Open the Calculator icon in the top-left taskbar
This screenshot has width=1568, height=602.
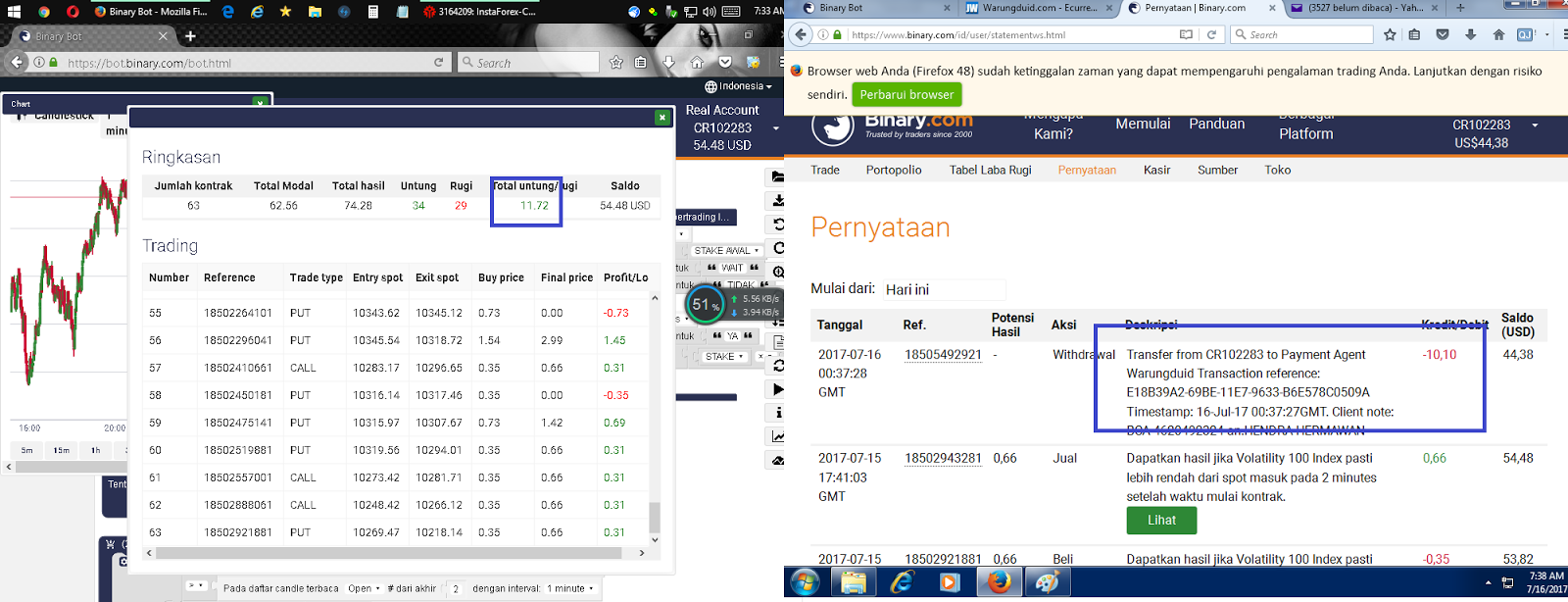click(x=373, y=12)
